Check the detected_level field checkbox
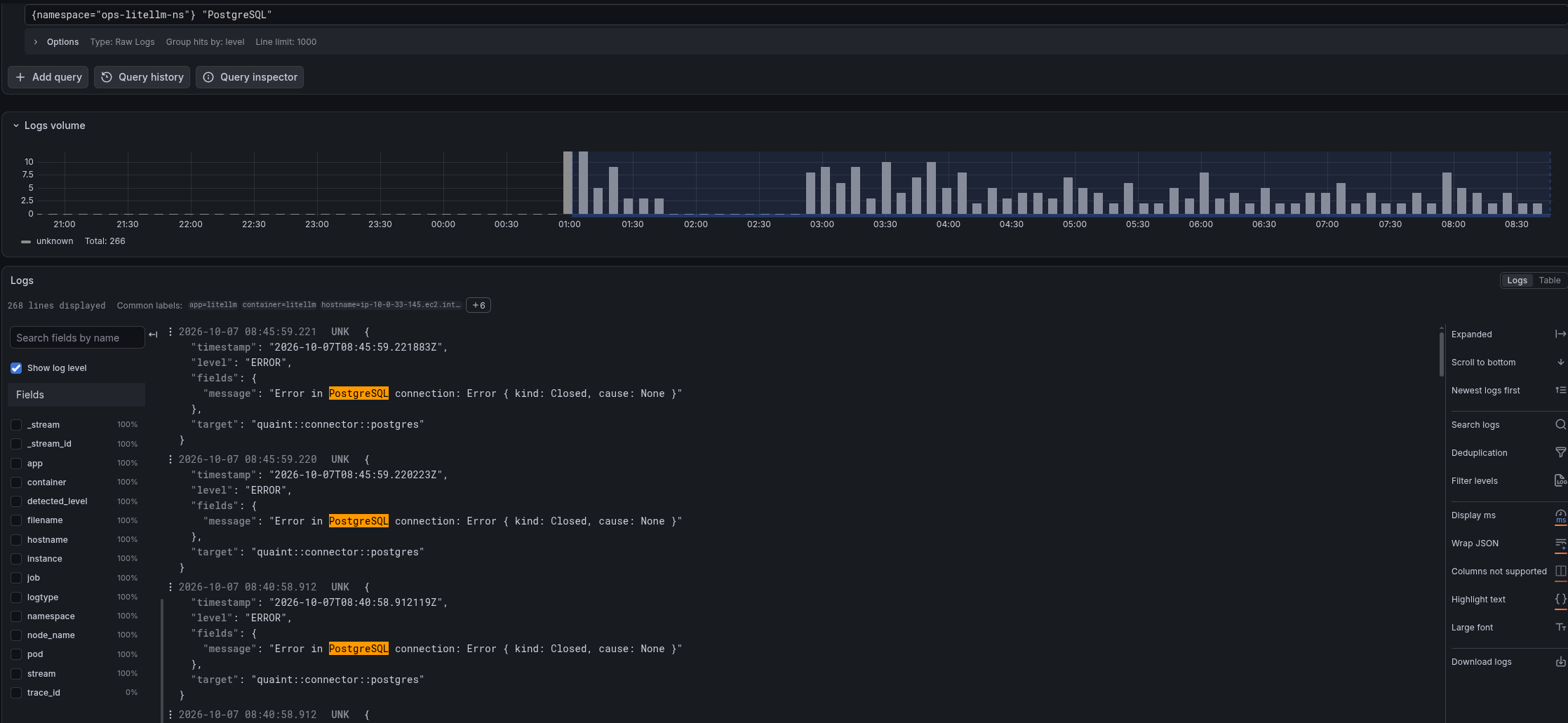 tap(16, 501)
